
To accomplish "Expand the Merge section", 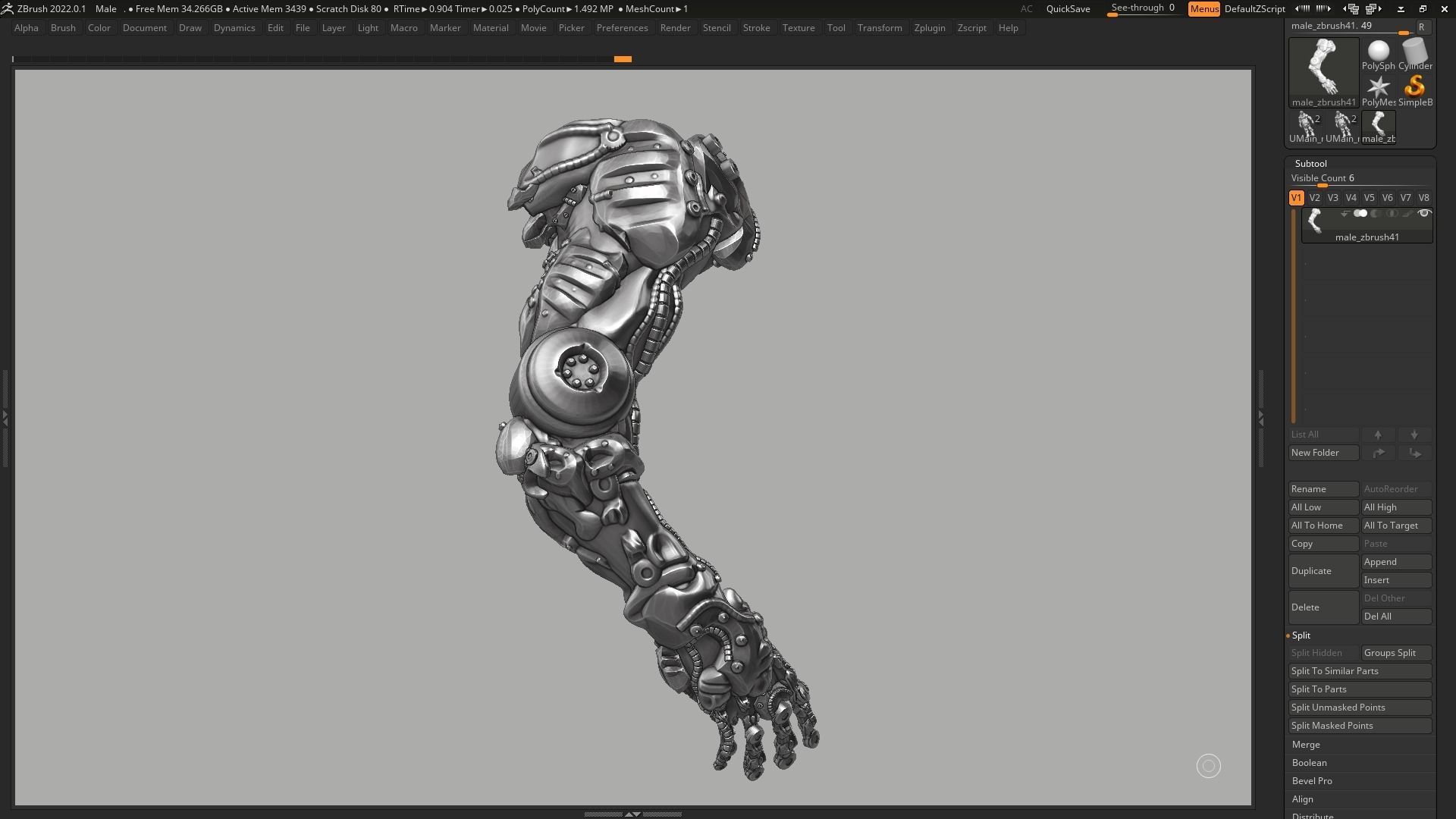I will [x=1306, y=745].
